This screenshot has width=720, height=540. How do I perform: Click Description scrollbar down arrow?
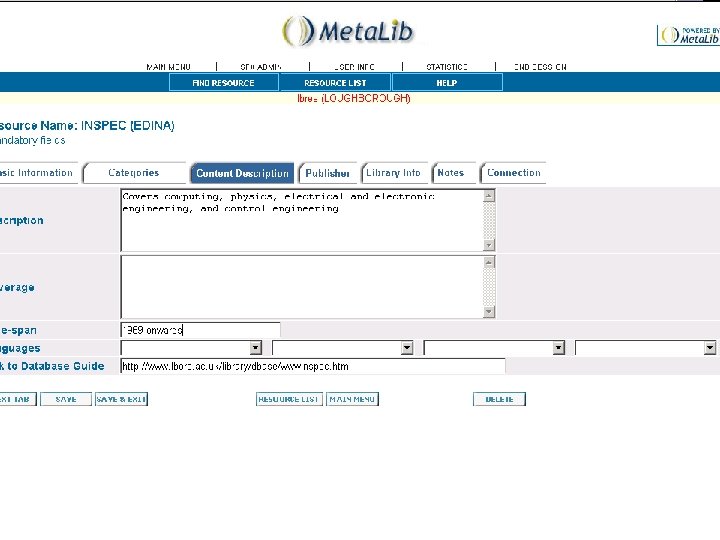489,245
